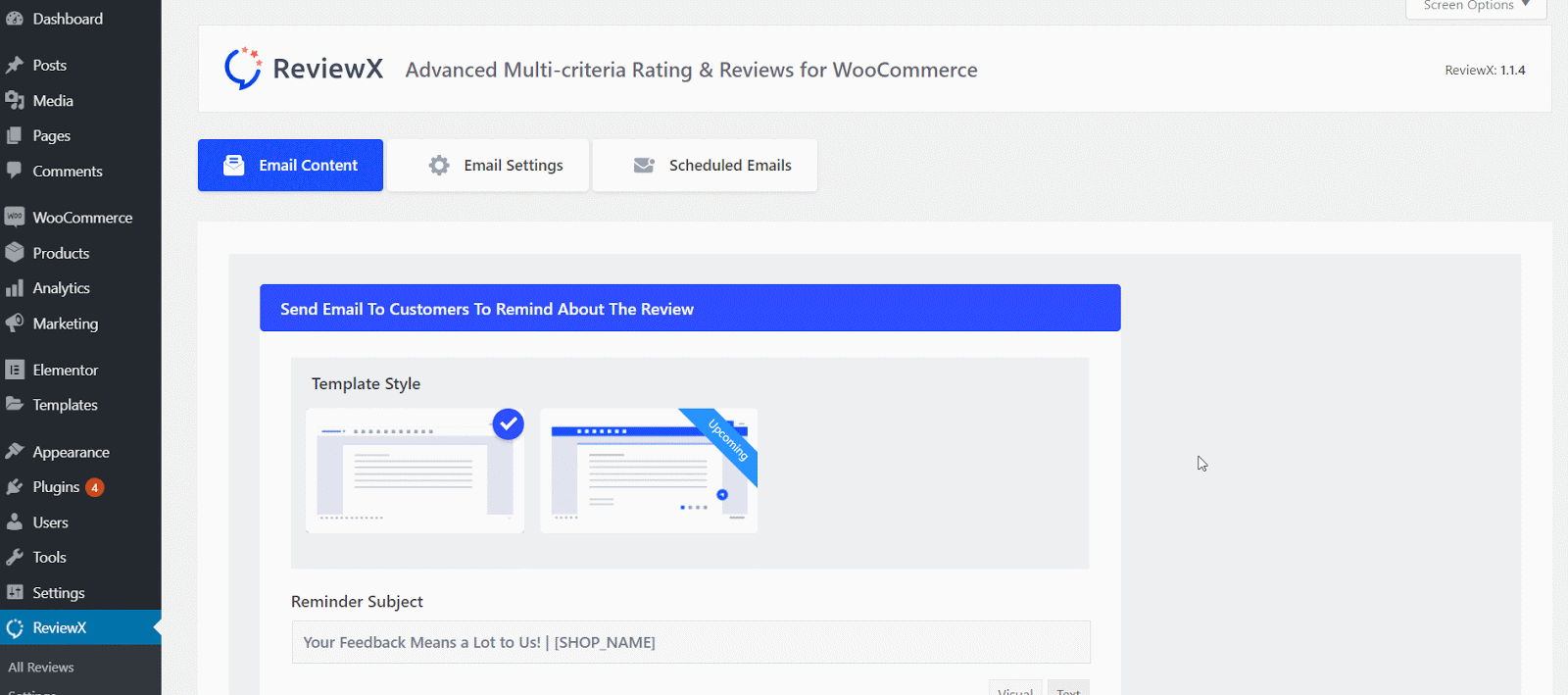
Task: Click the Plugins update count badge
Action: (x=95, y=487)
